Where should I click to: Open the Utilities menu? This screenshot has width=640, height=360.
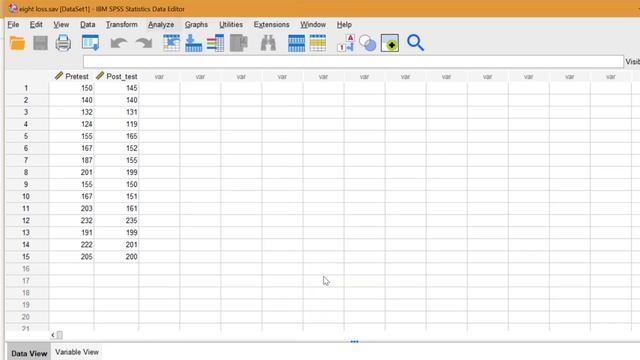231,24
